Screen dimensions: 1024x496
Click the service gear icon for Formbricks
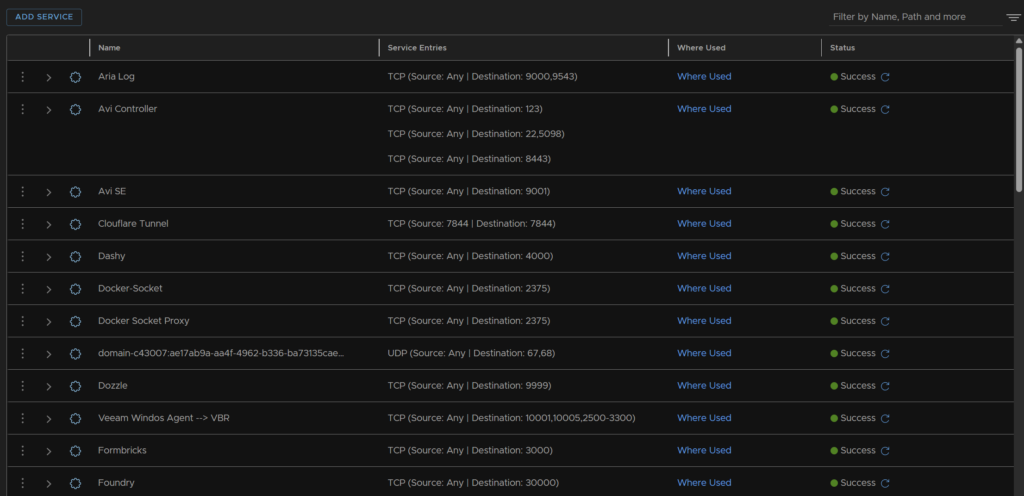pos(75,451)
